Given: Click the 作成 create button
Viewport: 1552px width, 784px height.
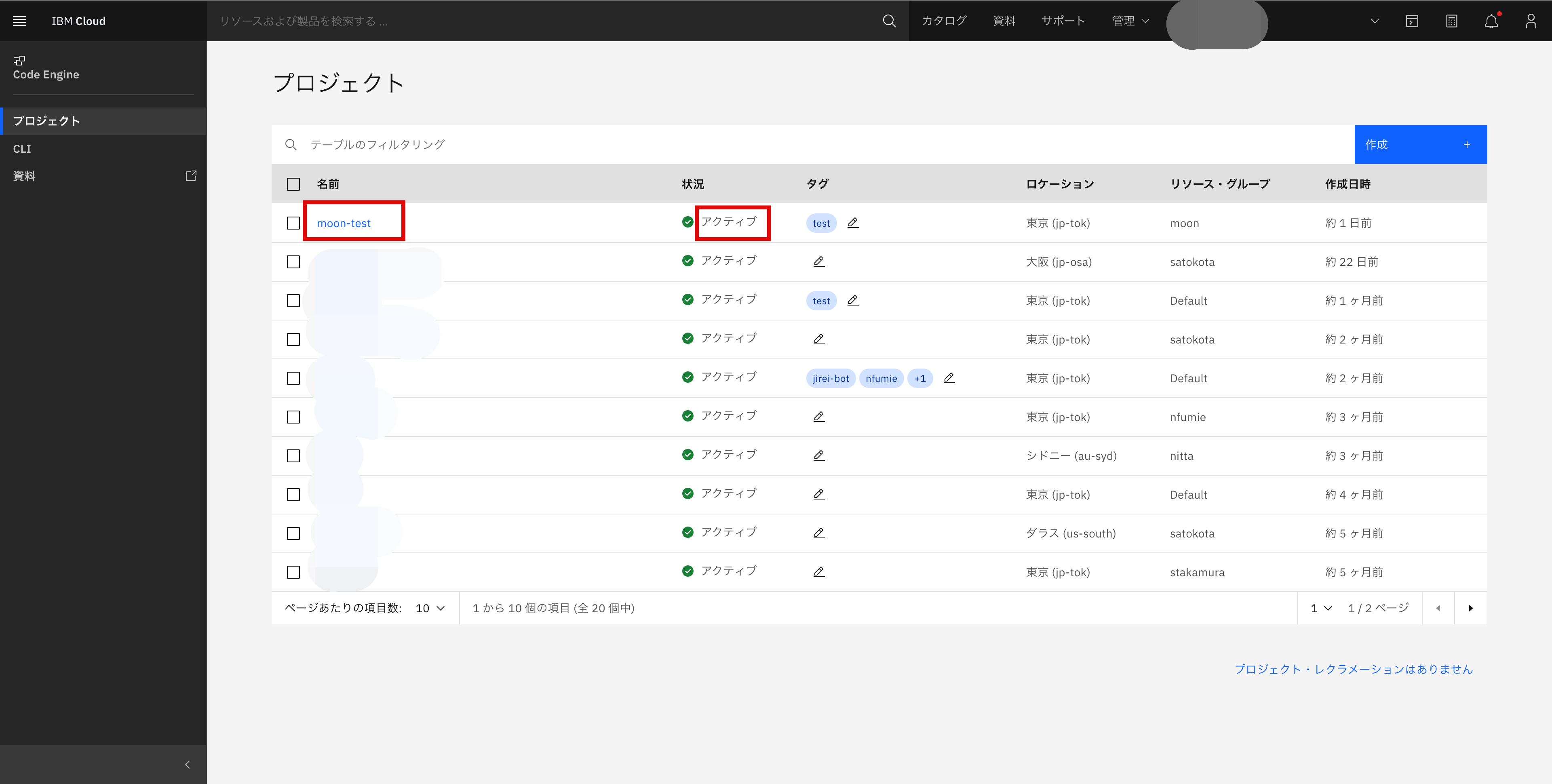Looking at the screenshot, I should coord(1420,145).
